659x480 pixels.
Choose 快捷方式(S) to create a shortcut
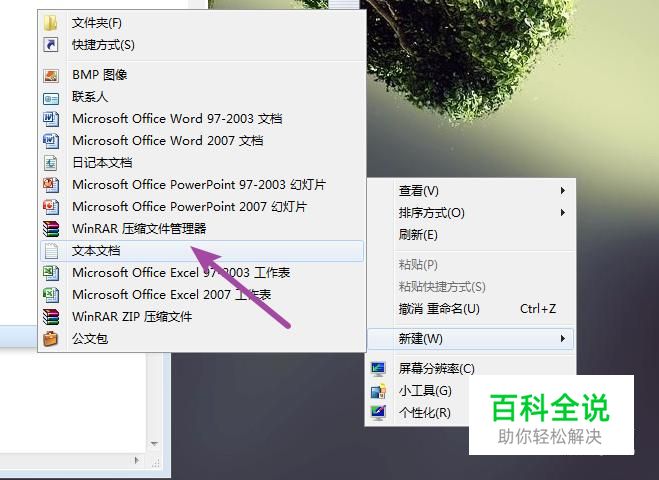202,45
